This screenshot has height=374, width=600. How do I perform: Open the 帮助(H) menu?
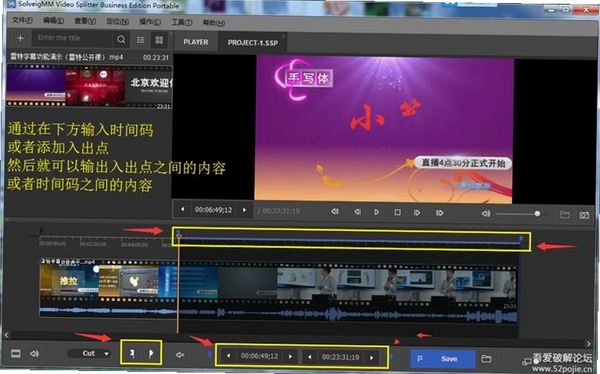[214, 23]
